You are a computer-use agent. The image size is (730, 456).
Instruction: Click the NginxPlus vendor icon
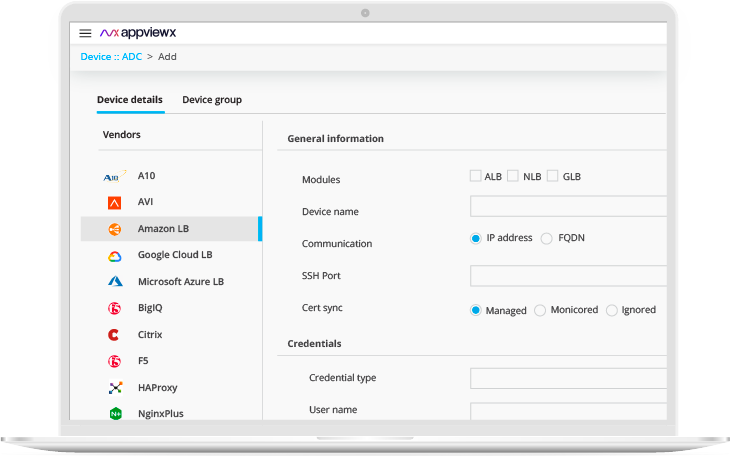115,413
